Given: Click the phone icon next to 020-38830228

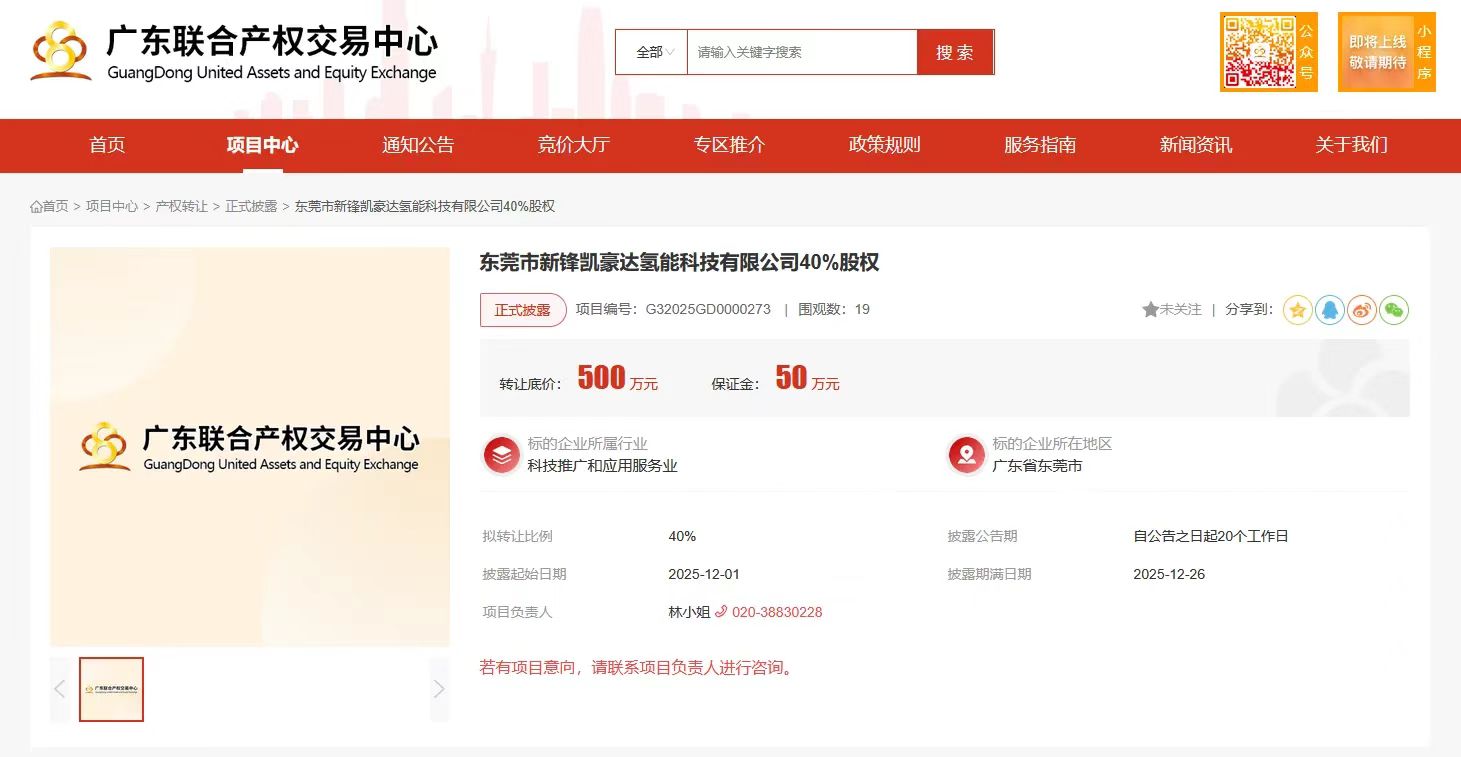Looking at the screenshot, I should [x=723, y=612].
